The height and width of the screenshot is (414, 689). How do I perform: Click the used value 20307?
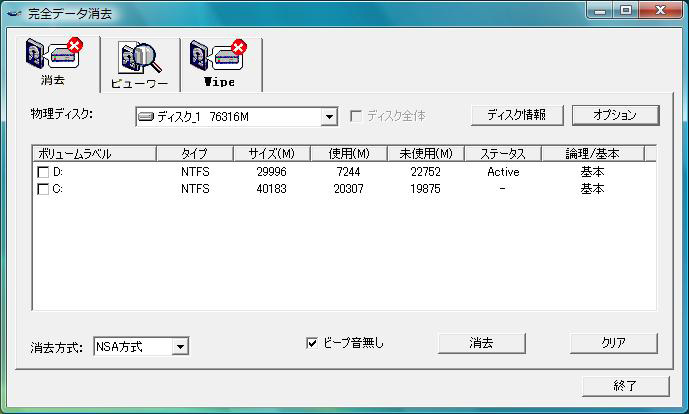[348, 189]
